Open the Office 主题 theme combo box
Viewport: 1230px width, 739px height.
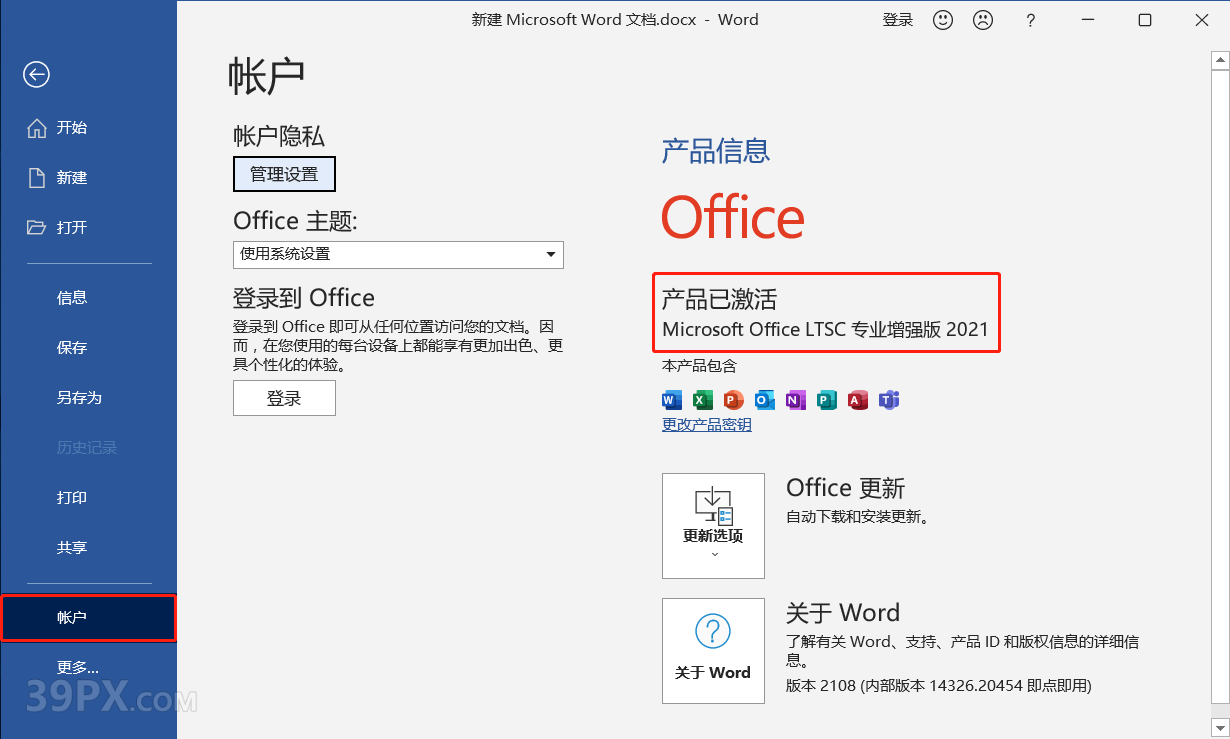click(x=398, y=254)
